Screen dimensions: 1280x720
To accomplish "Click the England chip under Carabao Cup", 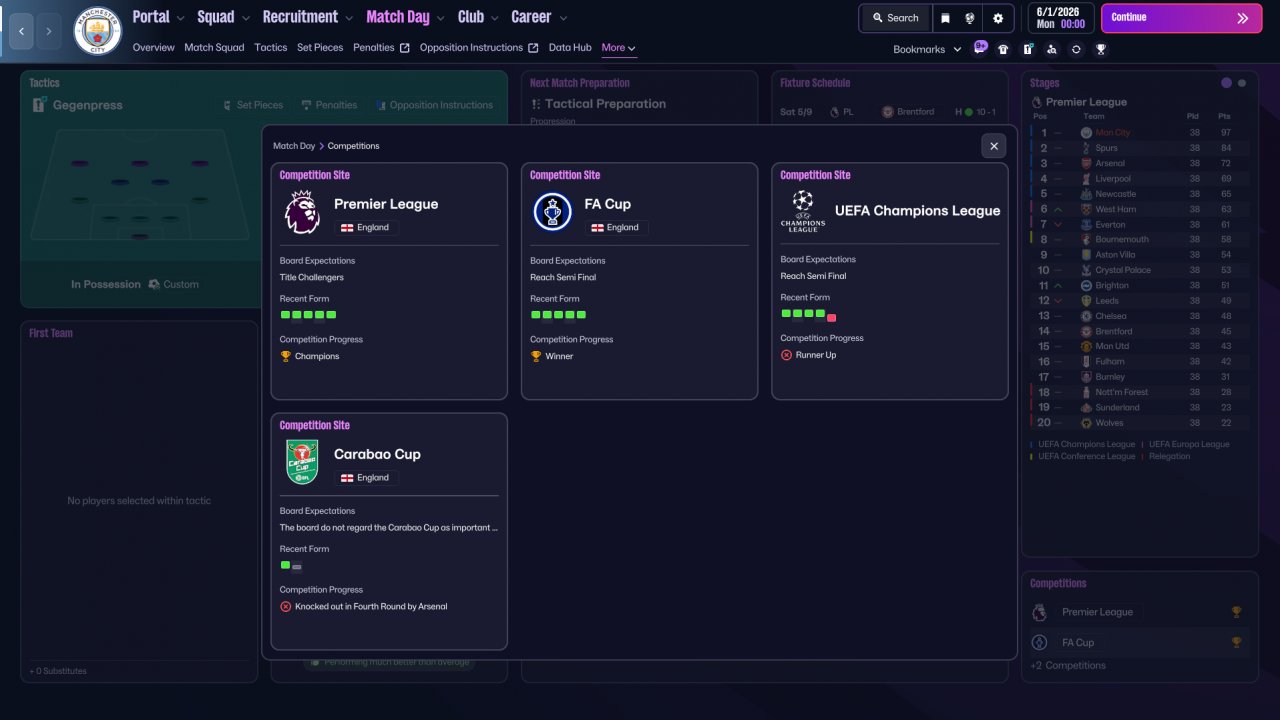I will [366, 477].
